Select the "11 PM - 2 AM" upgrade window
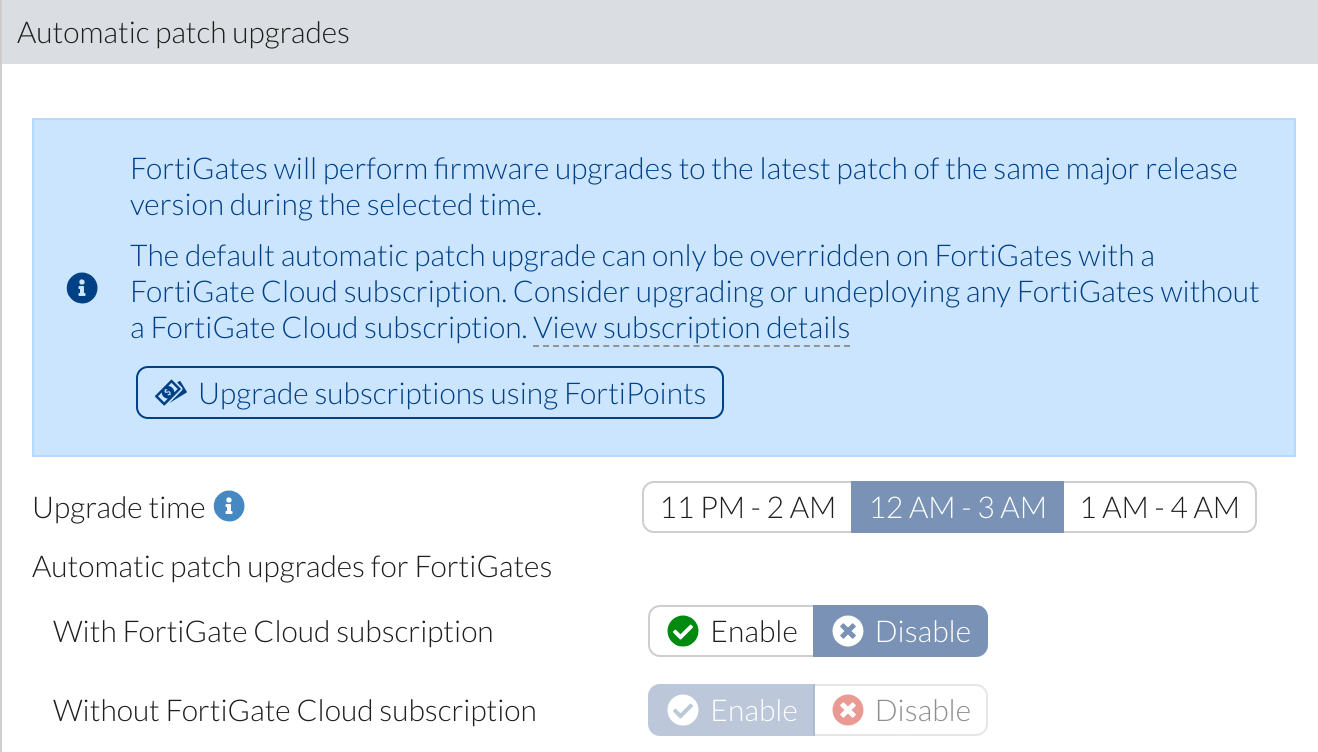Viewport: 1318px width, 752px height. tap(747, 506)
